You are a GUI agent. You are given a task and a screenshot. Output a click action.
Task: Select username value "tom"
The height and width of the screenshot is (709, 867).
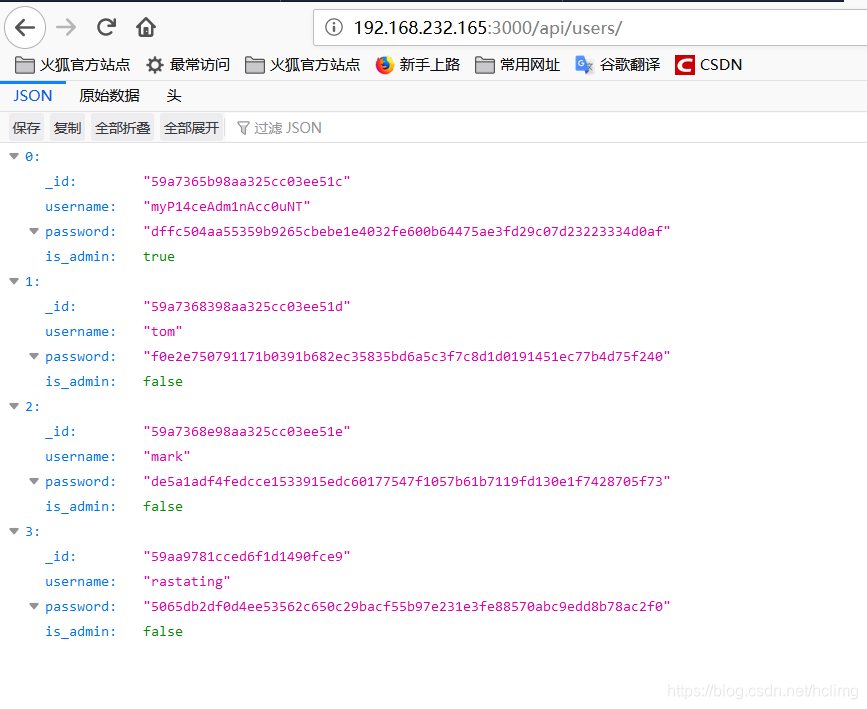pyautogui.click(x=163, y=332)
